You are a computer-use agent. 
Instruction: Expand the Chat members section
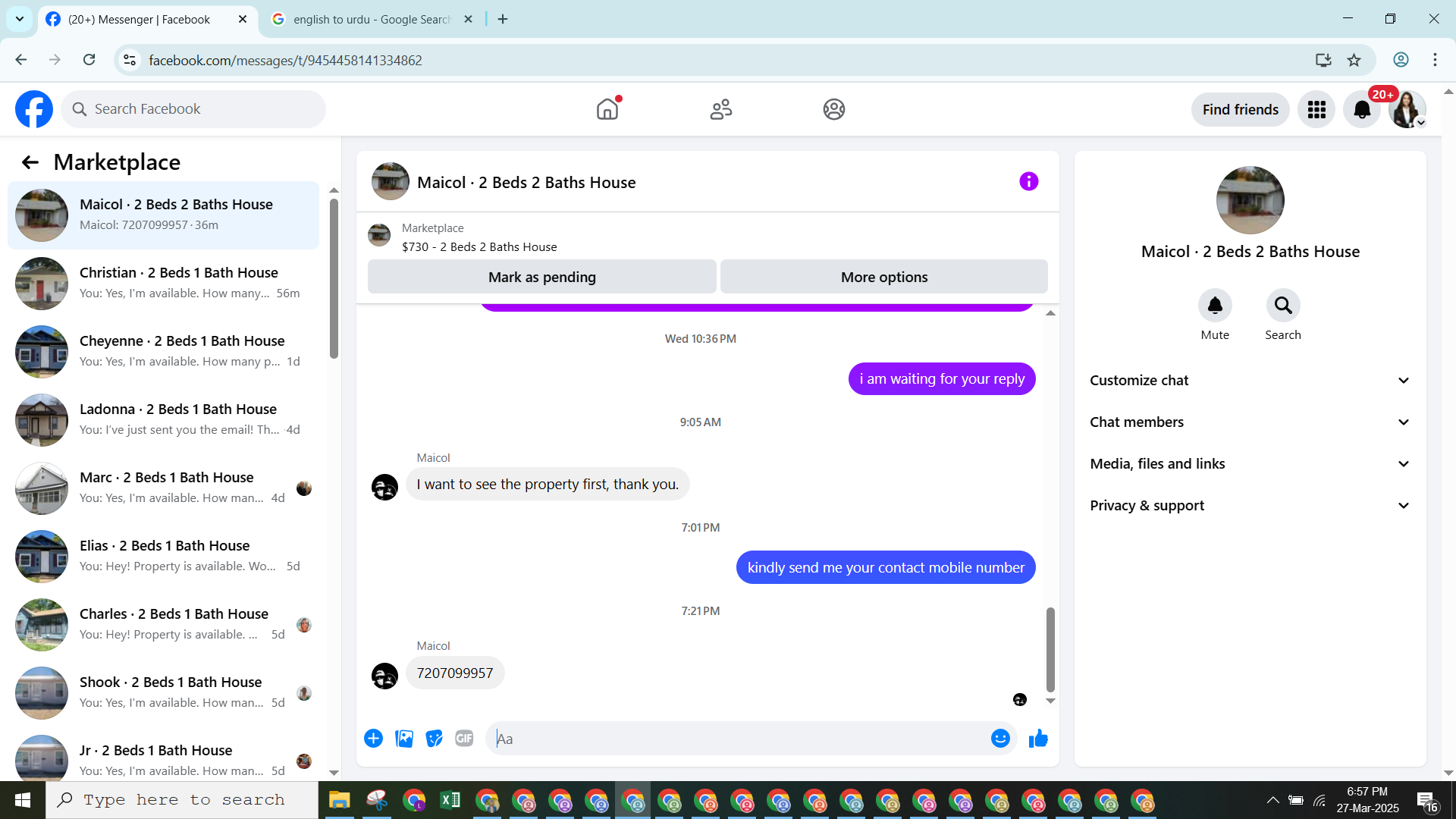[x=1250, y=422]
